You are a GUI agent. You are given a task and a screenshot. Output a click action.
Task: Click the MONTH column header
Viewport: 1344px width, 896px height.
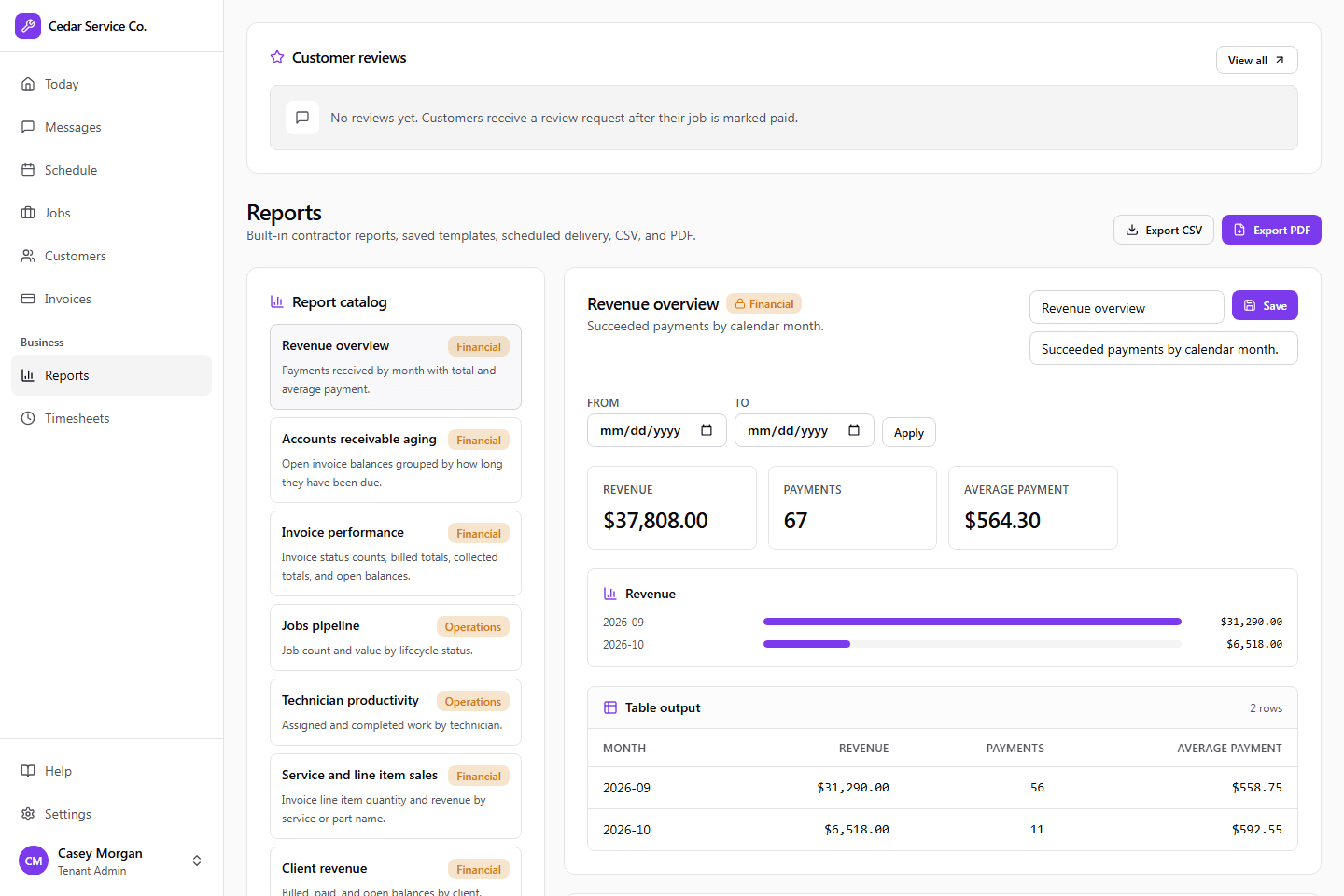(x=624, y=749)
